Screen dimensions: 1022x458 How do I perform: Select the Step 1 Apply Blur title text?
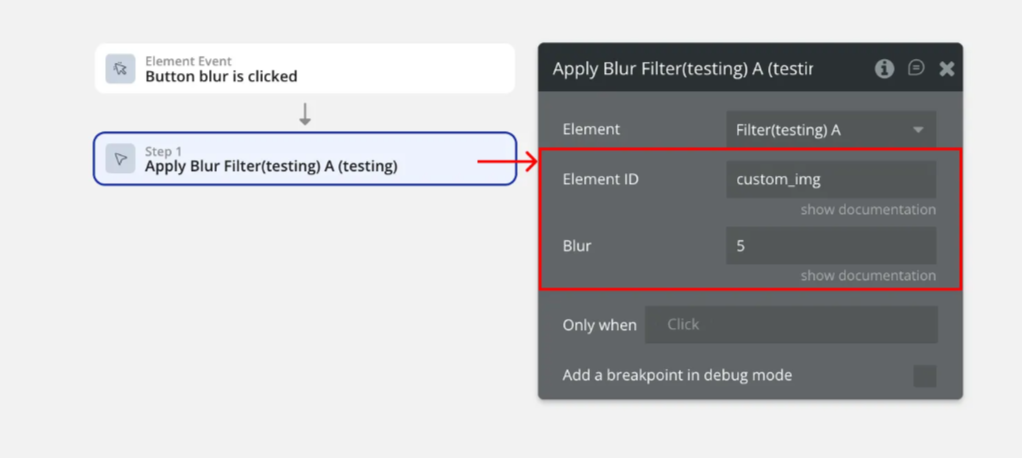(271, 166)
